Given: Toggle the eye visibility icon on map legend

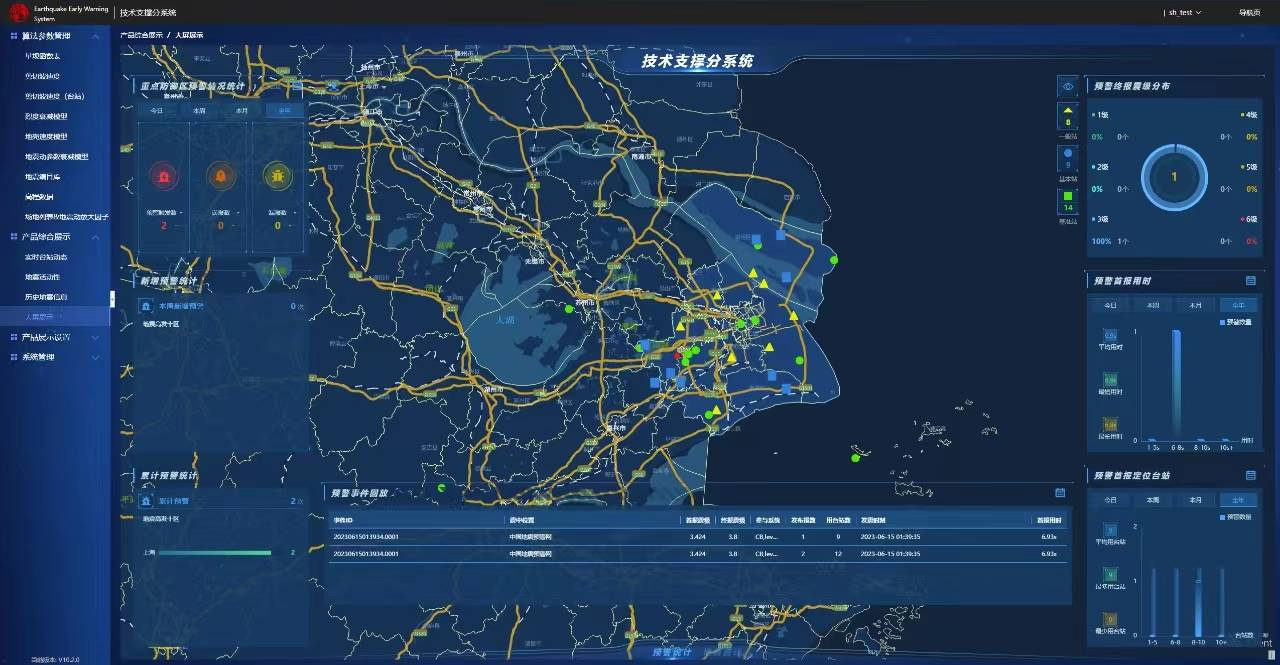Looking at the screenshot, I should click(1068, 87).
